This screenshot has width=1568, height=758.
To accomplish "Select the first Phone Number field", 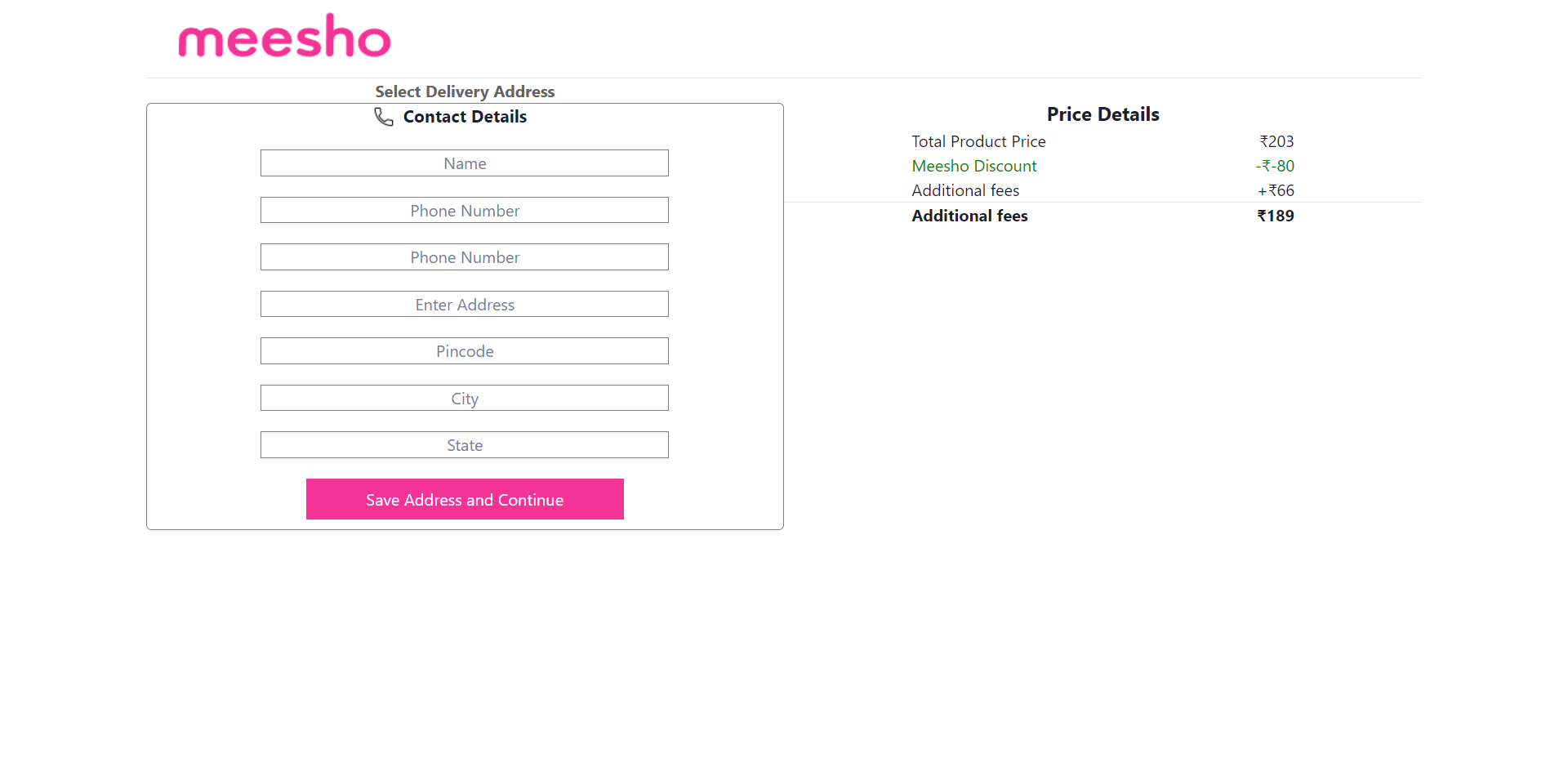I will [x=464, y=210].
